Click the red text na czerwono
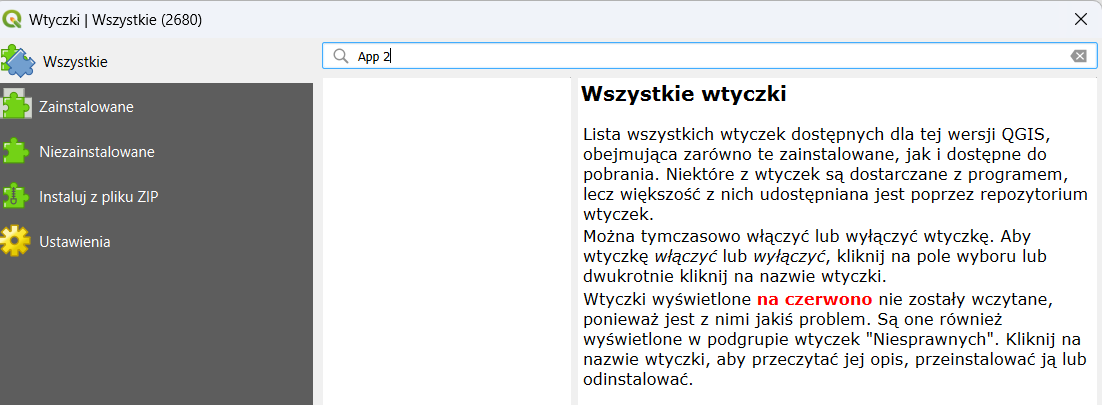This screenshot has height=405, width=1102. click(814, 300)
